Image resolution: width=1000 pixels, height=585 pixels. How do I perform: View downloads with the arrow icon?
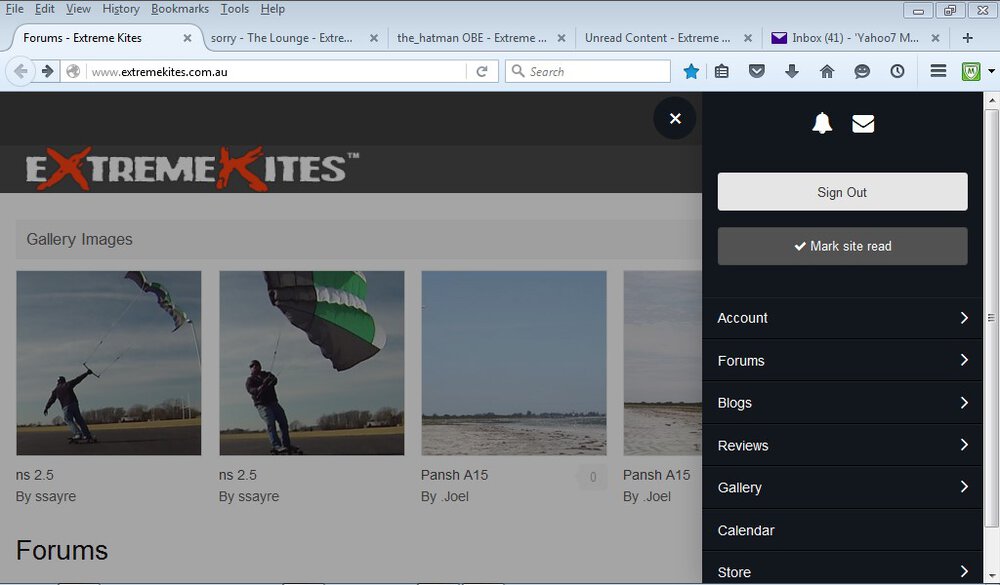click(x=792, y=71)
